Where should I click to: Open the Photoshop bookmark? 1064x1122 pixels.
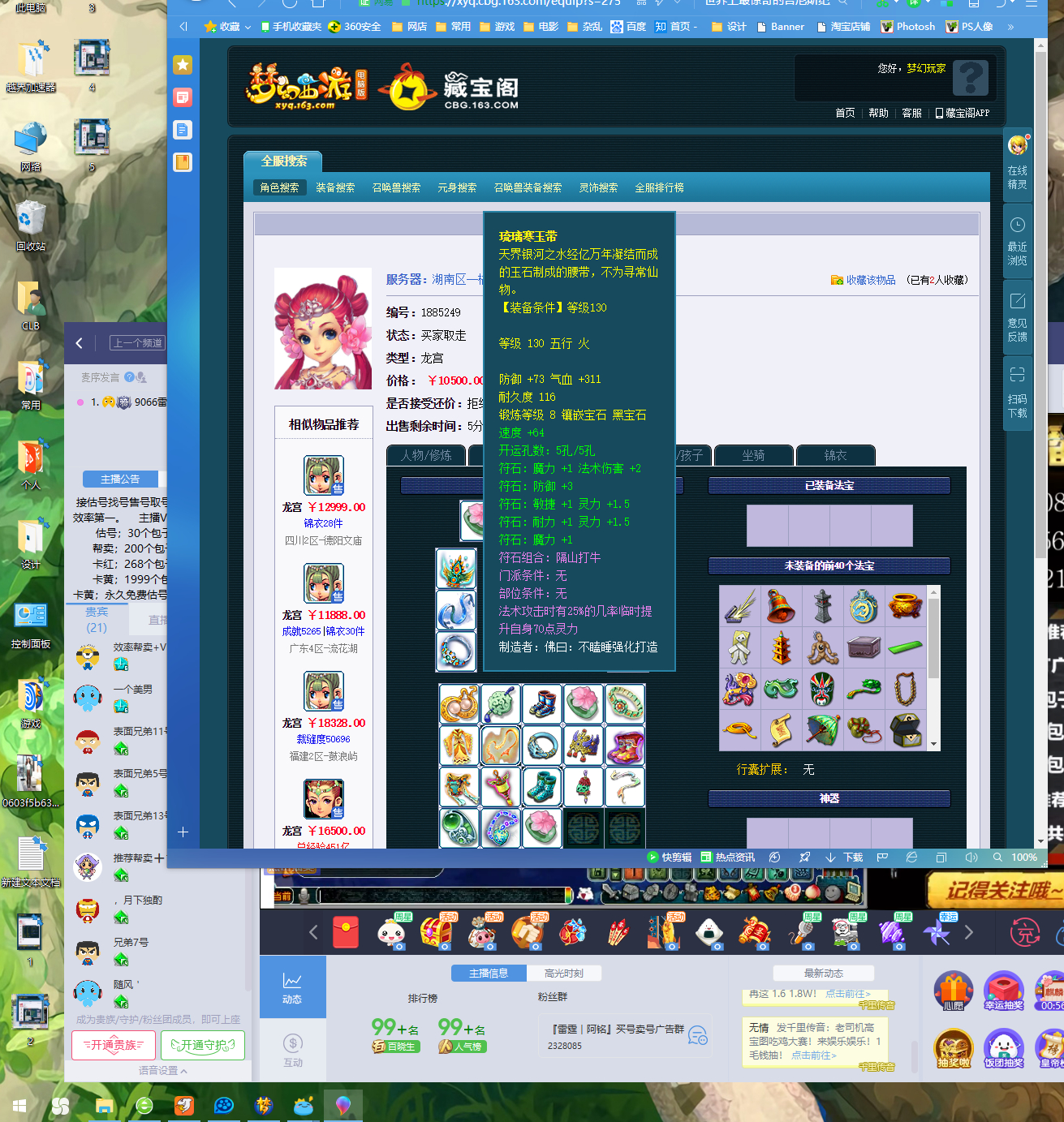(908, 27)
